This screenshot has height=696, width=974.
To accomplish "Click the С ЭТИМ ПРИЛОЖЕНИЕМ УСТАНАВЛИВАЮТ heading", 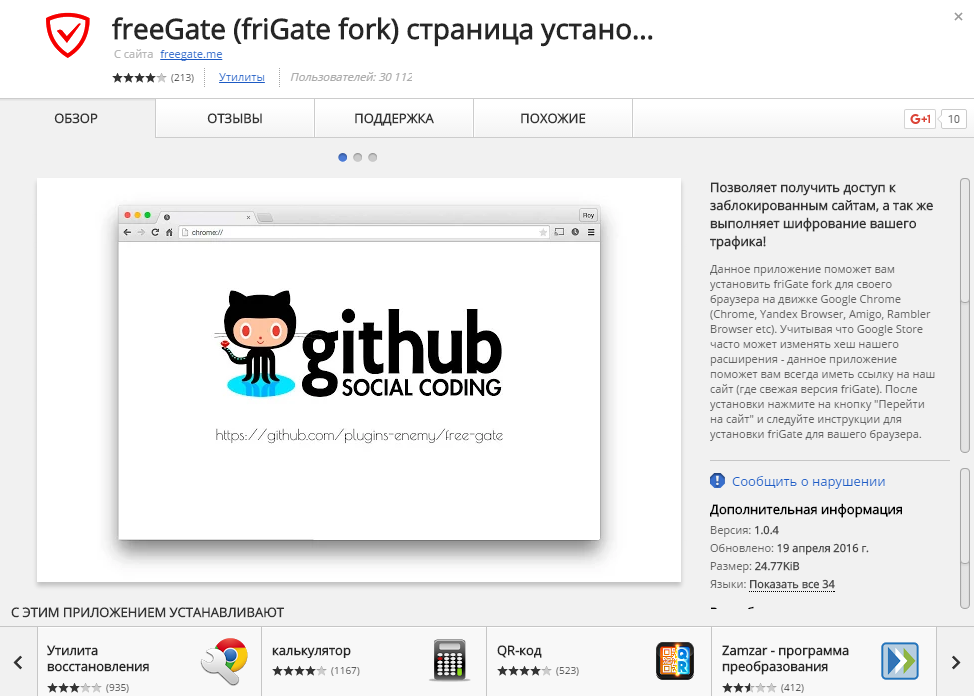I will tap(147, 612).
